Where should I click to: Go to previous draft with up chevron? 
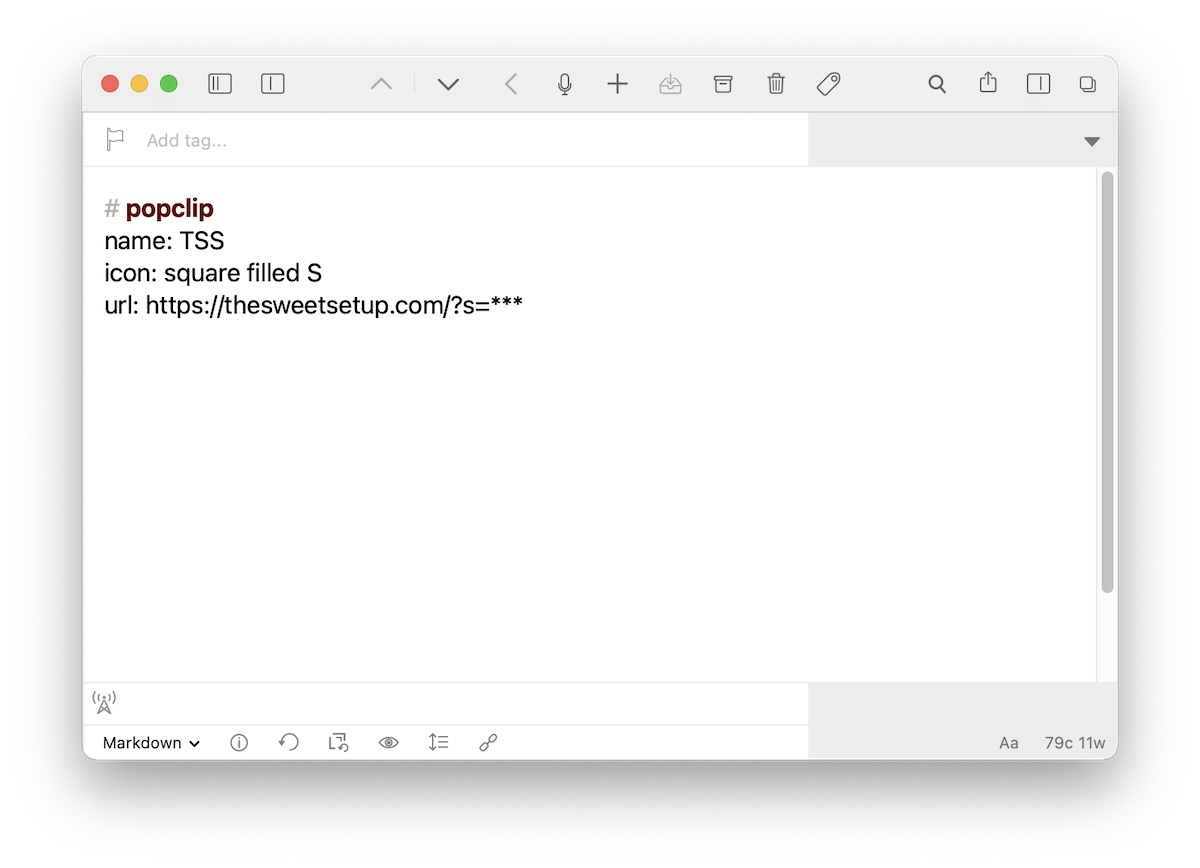pyautogui.click(x=381, y=85)
